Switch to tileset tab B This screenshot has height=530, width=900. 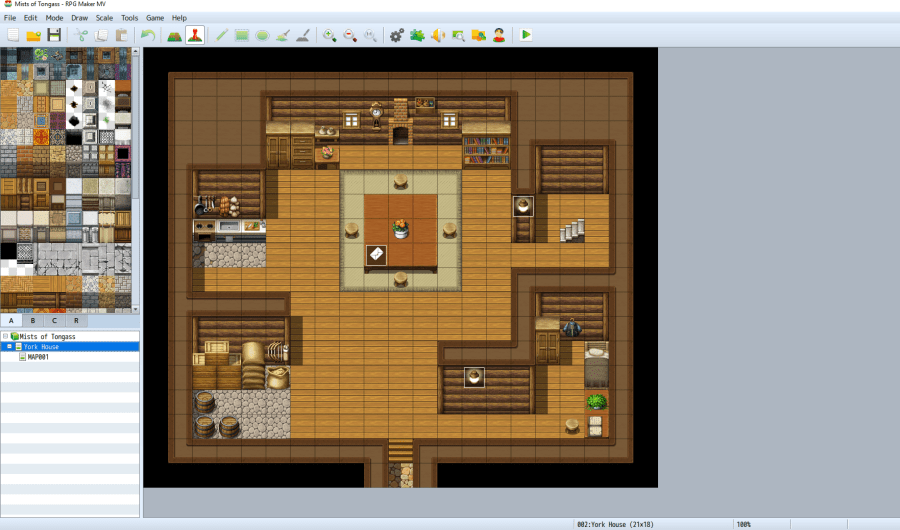tap(32, 321)
